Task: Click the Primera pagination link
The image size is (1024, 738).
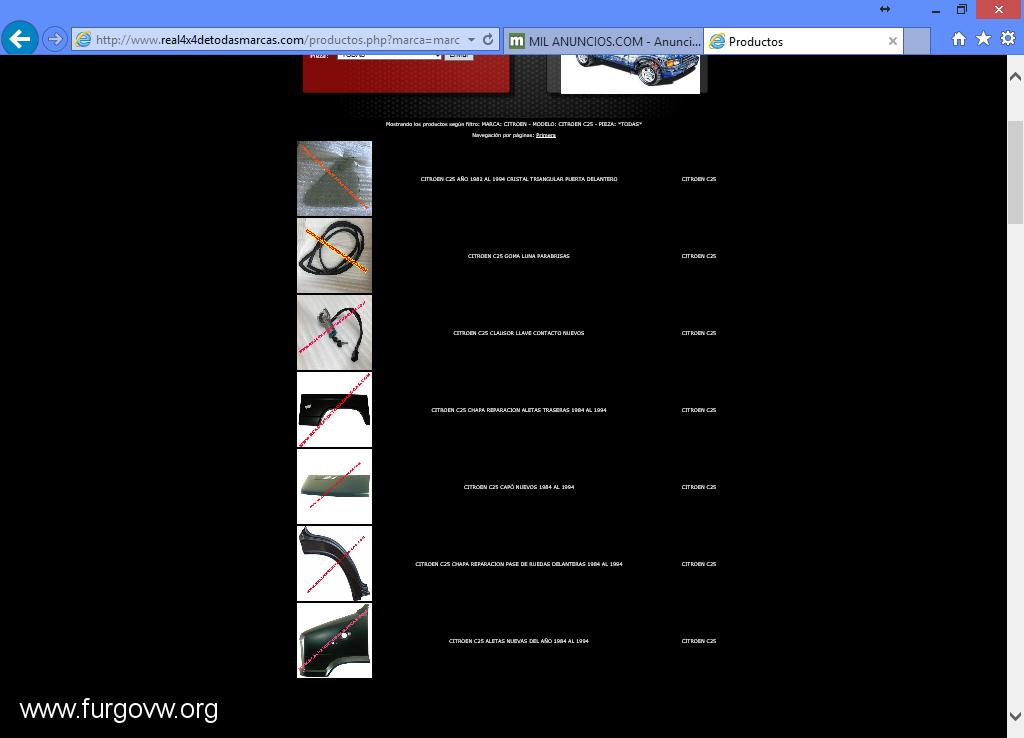Action: point(546,135)
